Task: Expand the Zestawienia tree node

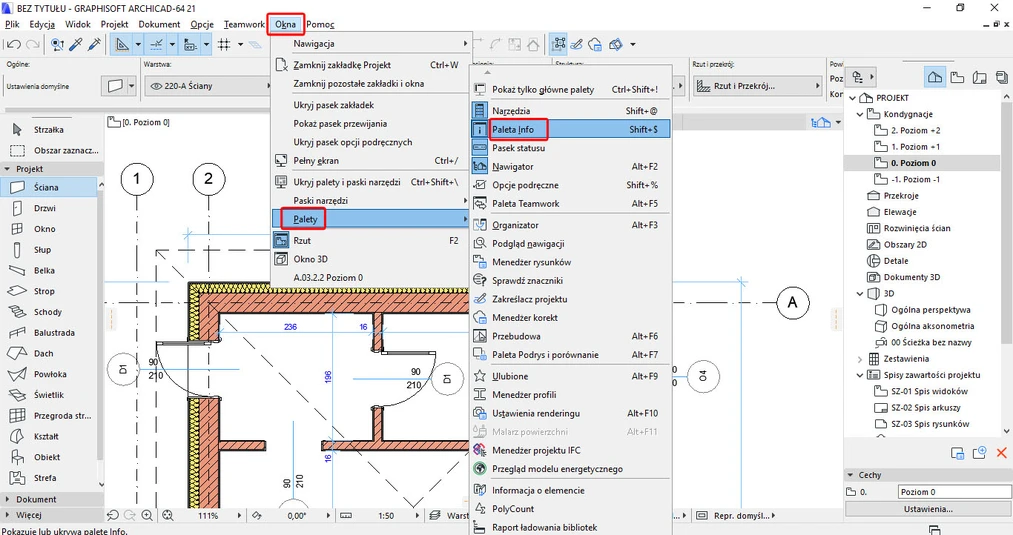Action: [860, 359]
